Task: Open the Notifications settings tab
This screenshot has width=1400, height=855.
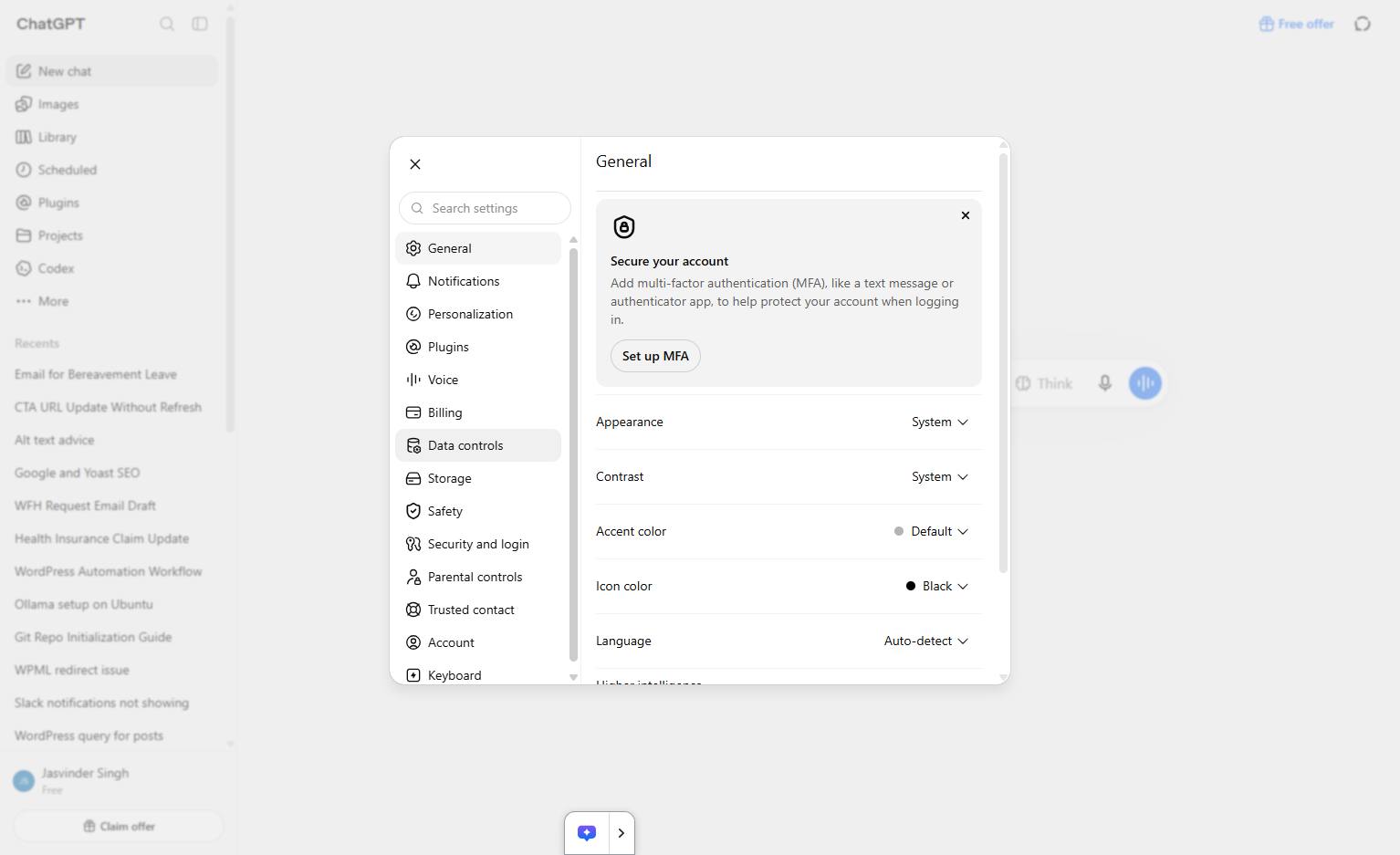Action: coord(478,281)
